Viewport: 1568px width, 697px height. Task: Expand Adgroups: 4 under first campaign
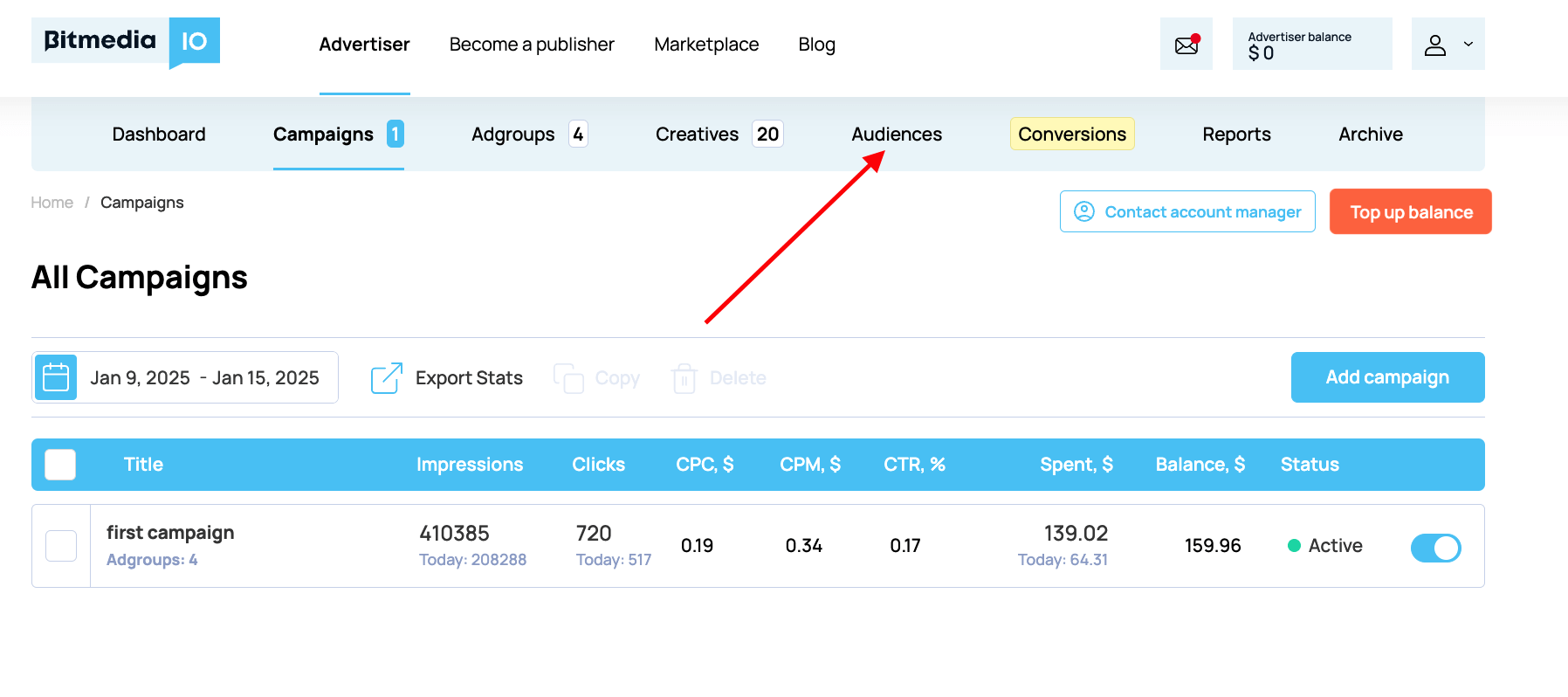[152, 560]
